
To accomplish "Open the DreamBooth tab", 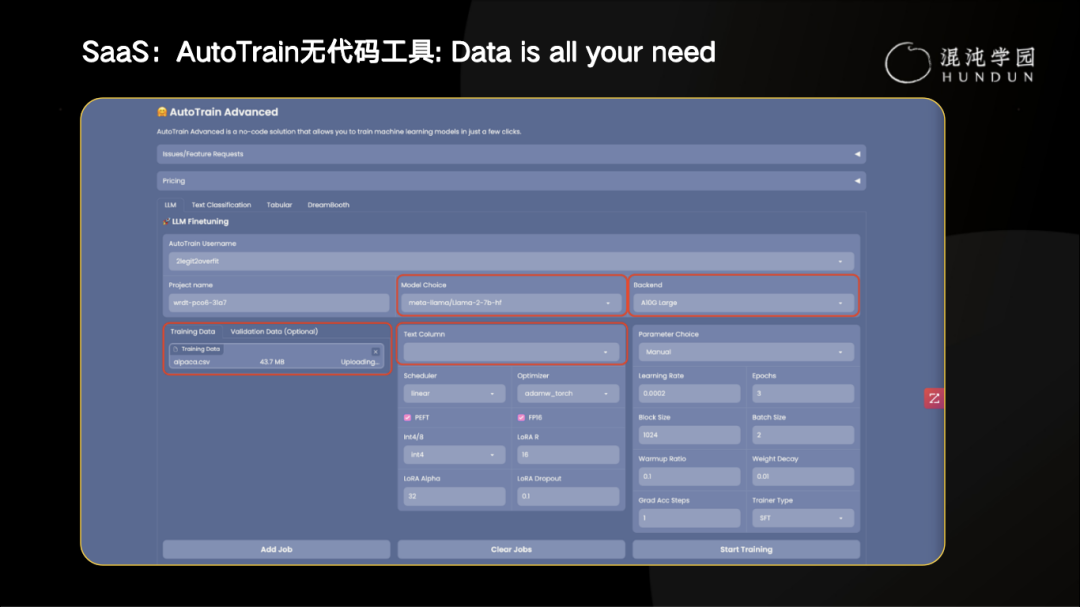I will click(x=328, y=205).
